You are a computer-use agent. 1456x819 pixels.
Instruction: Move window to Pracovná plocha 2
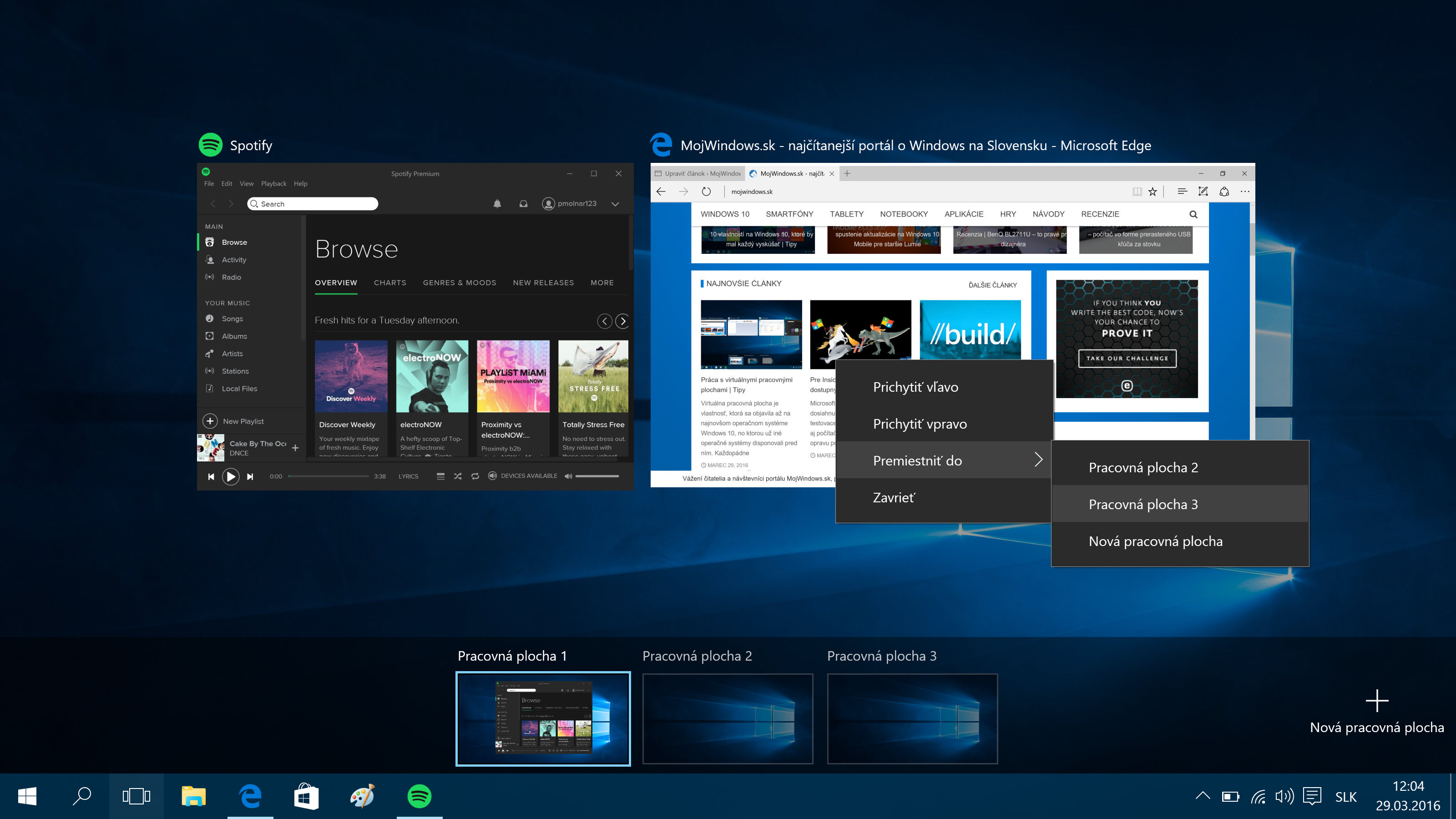(1180, 467)
